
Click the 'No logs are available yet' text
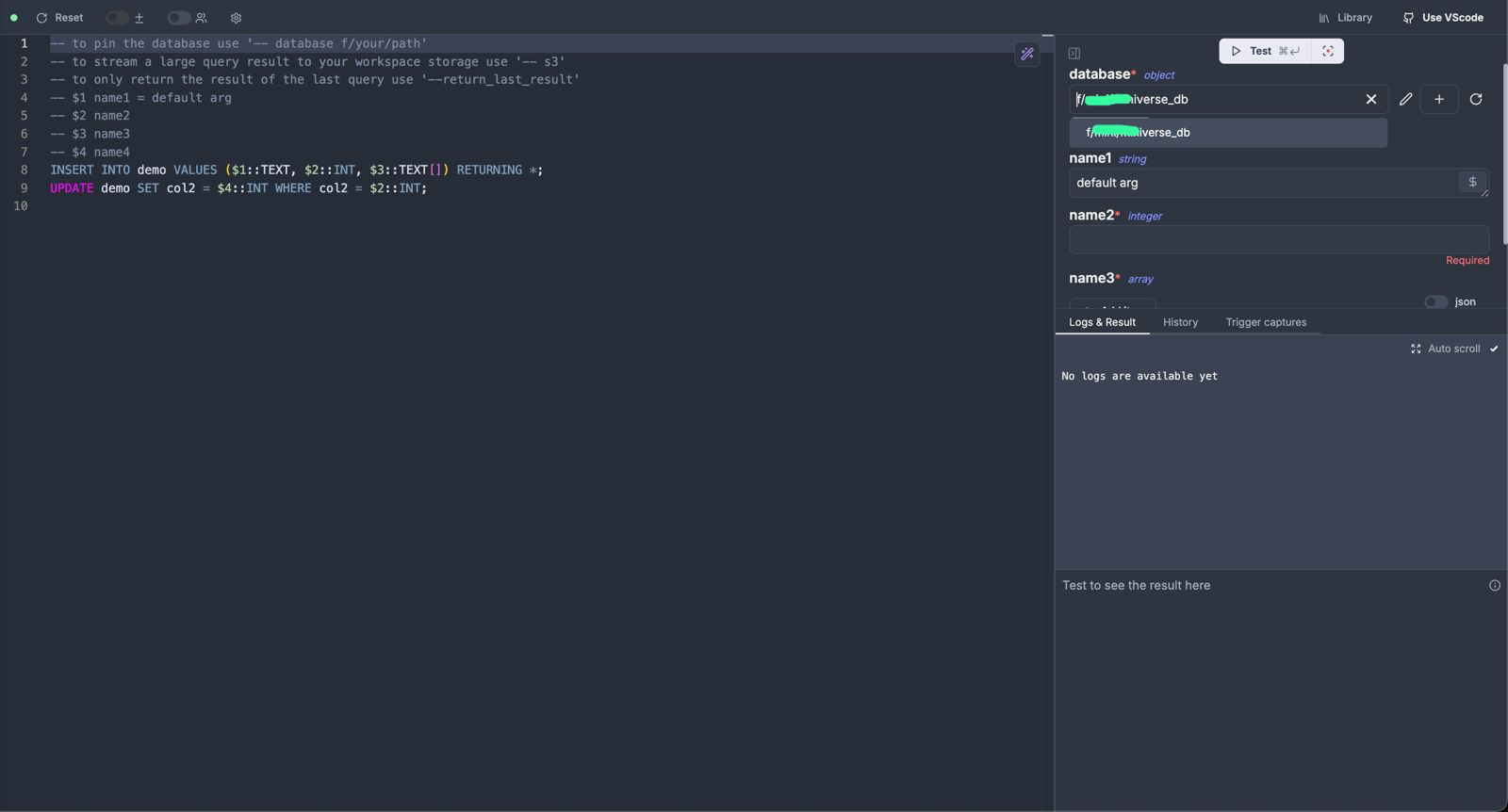[1139, 376]
